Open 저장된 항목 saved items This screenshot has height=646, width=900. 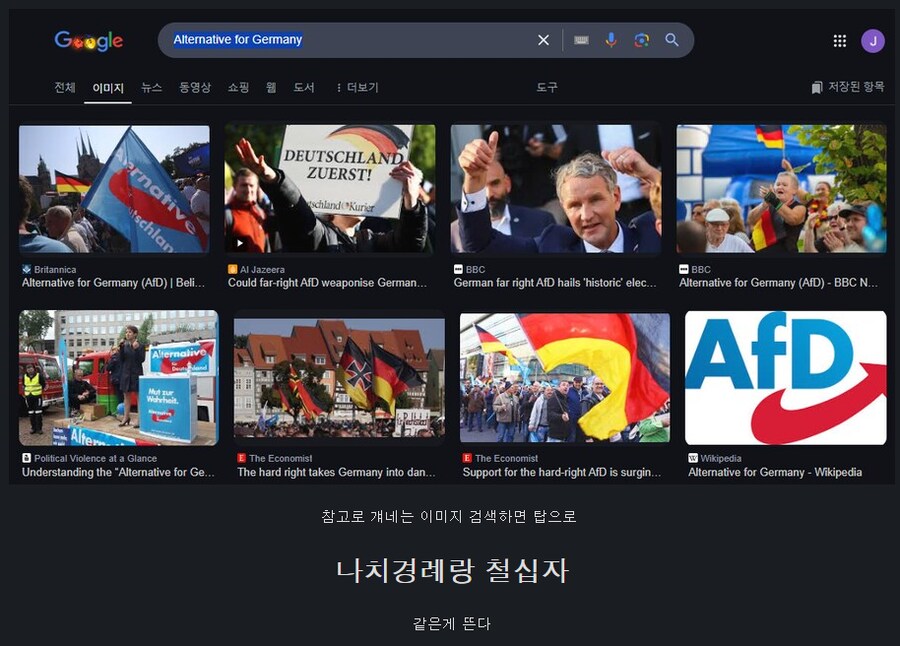(848, 87)
